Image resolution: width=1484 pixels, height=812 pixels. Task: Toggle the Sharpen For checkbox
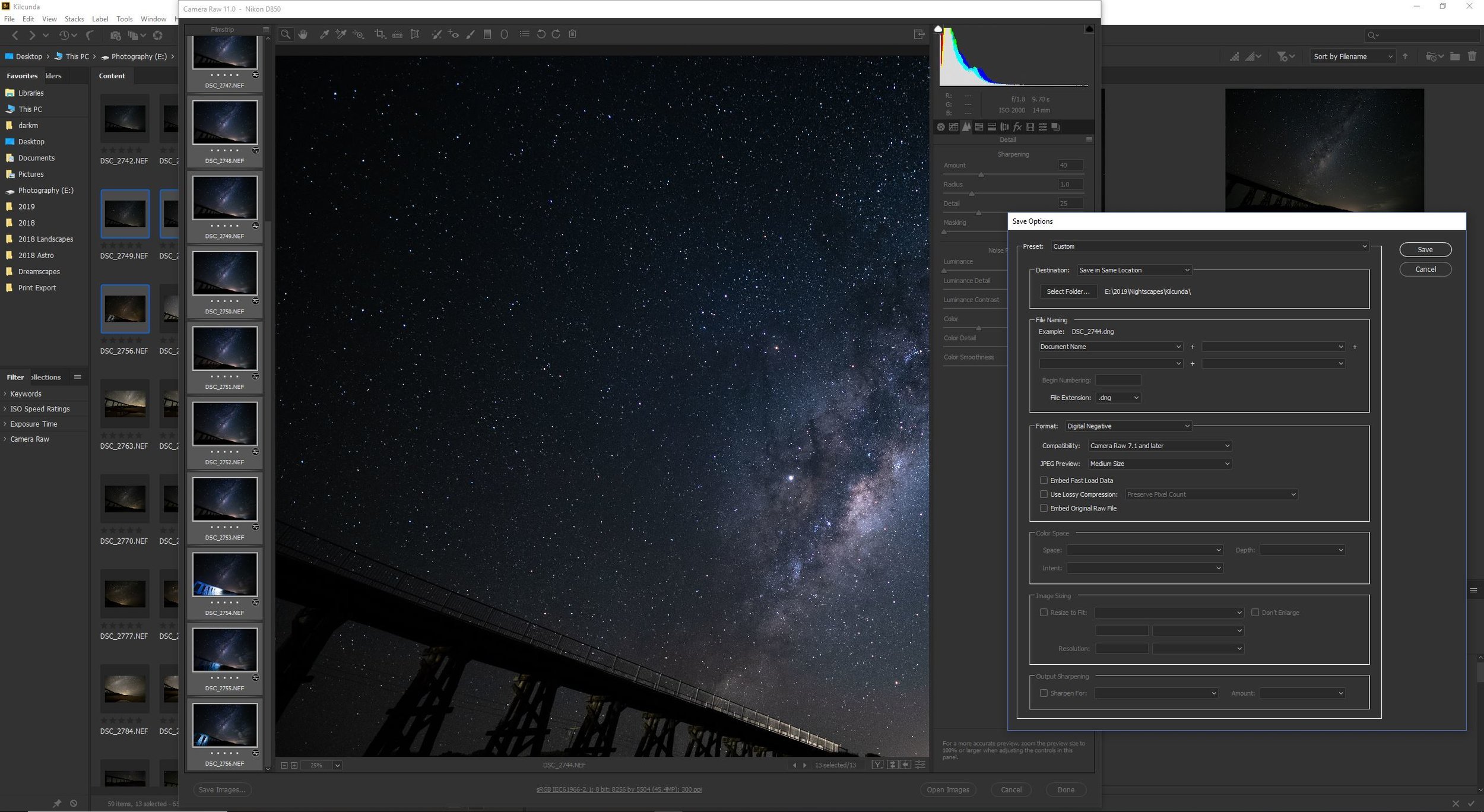(1044, 693)
